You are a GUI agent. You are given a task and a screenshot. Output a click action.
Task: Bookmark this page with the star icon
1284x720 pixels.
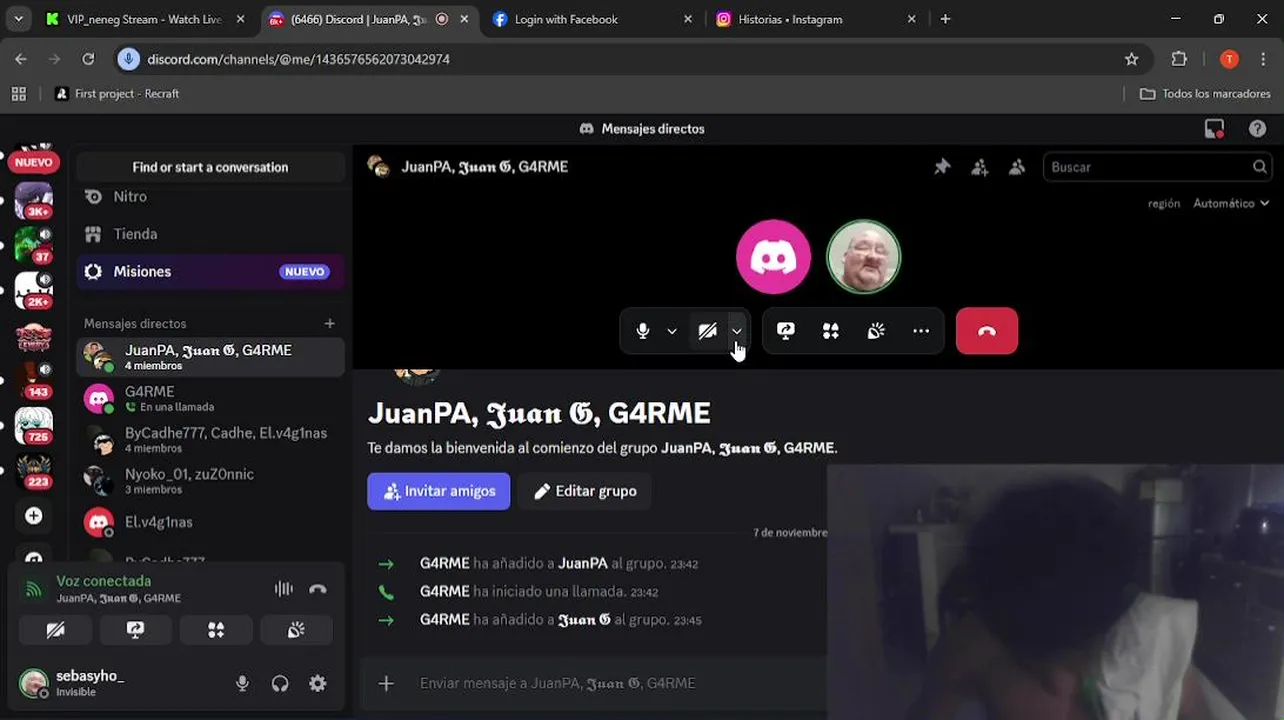(1132, 59)
